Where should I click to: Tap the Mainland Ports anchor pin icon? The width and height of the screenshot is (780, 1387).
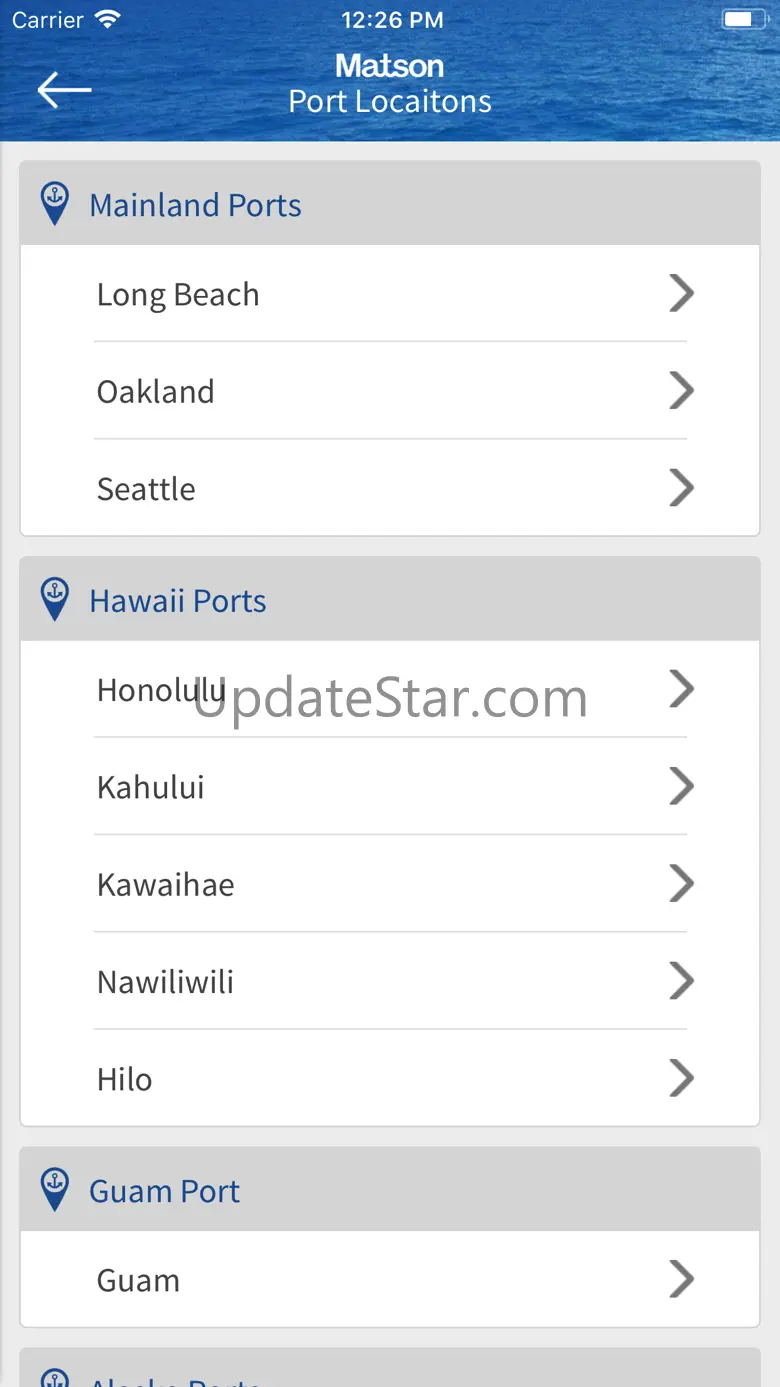coord(54,204)
